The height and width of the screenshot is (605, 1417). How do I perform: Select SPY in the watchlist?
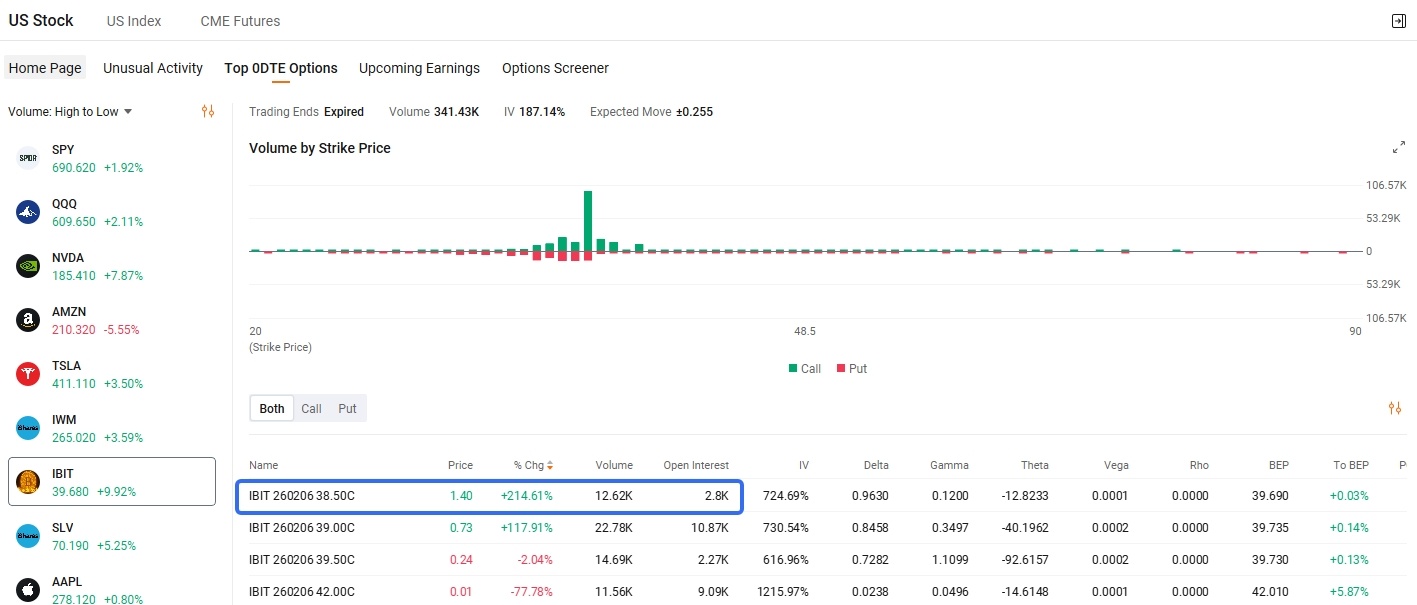[112, 158]
